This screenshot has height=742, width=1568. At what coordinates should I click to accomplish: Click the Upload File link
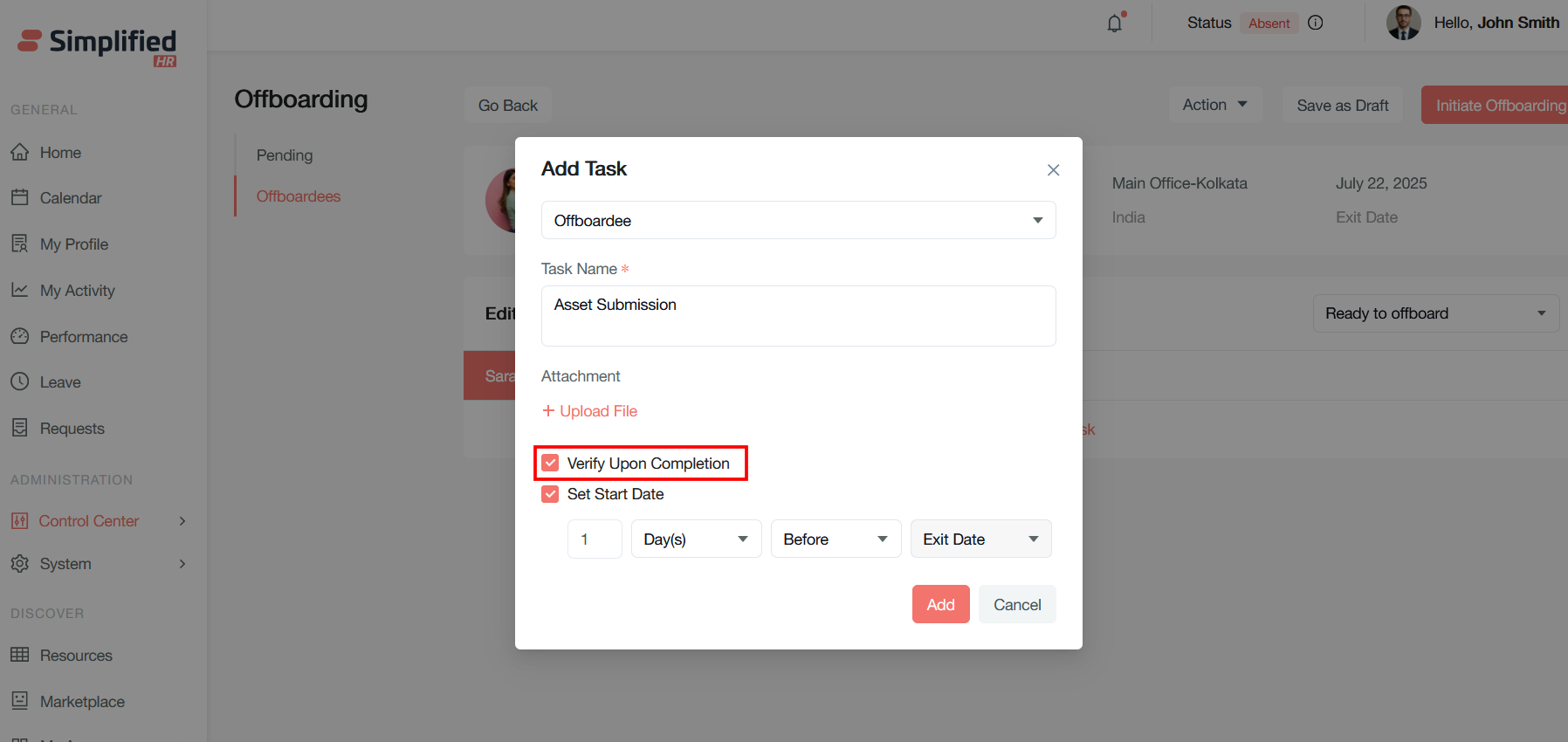click(x=590, y=411)
